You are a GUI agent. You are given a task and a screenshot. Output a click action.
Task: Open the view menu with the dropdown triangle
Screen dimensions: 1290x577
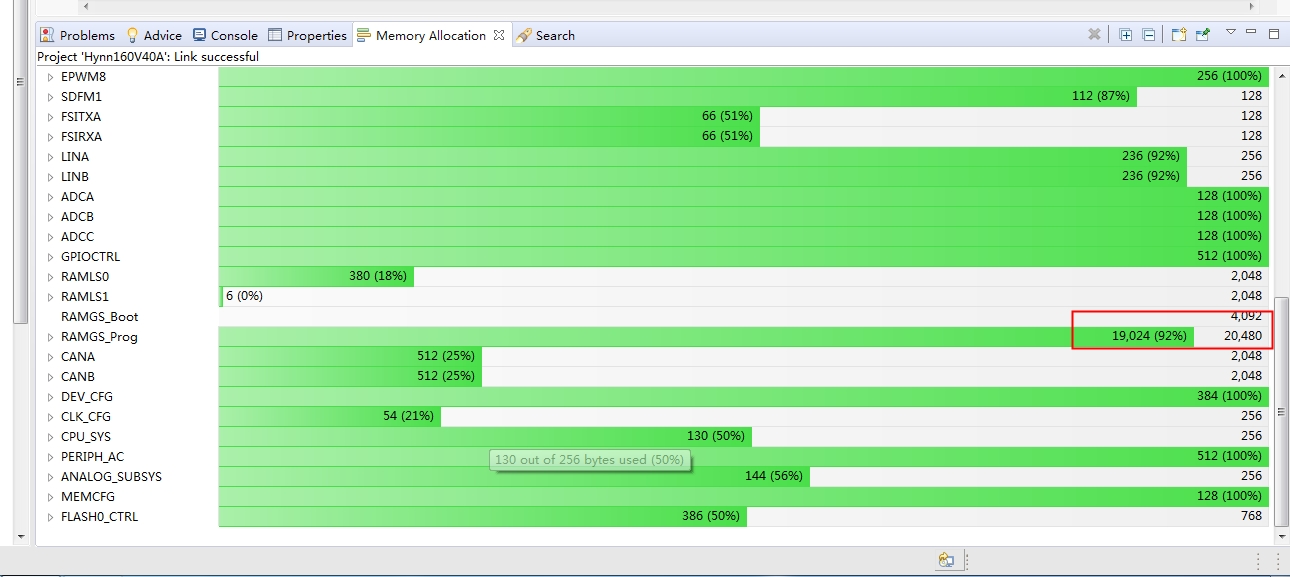pos(1231,34)
